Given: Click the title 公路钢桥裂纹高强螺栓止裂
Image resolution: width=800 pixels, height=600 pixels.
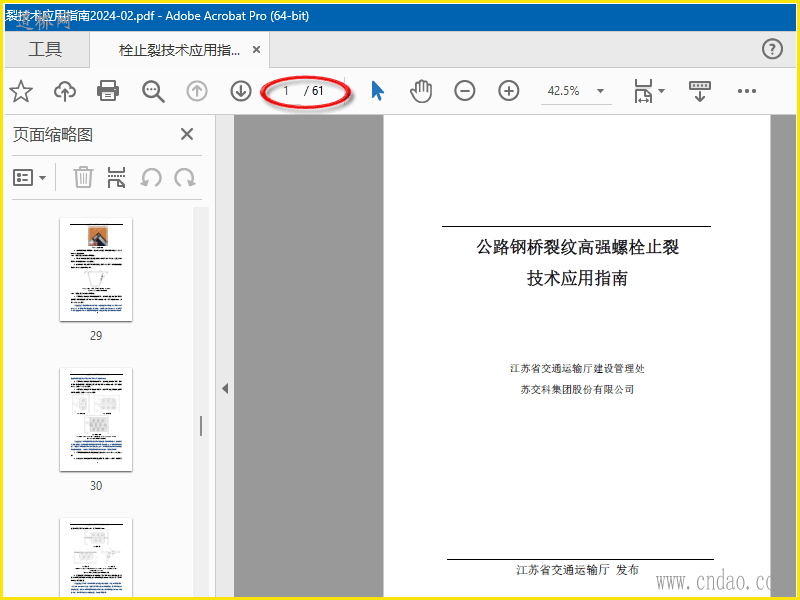Looking at the screenshot, I should [577, 247].
